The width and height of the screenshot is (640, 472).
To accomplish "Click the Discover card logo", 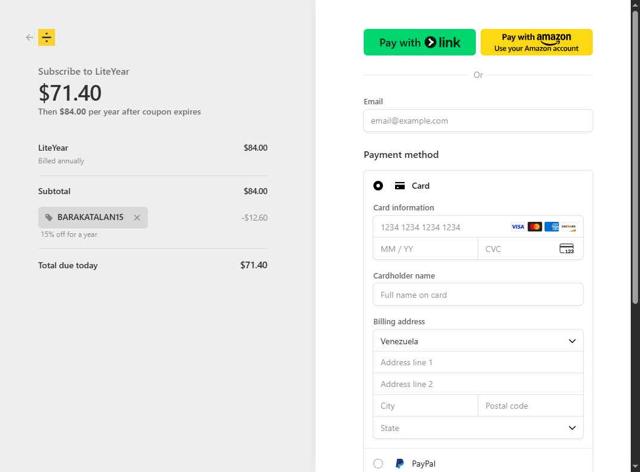I will [568, 227].
